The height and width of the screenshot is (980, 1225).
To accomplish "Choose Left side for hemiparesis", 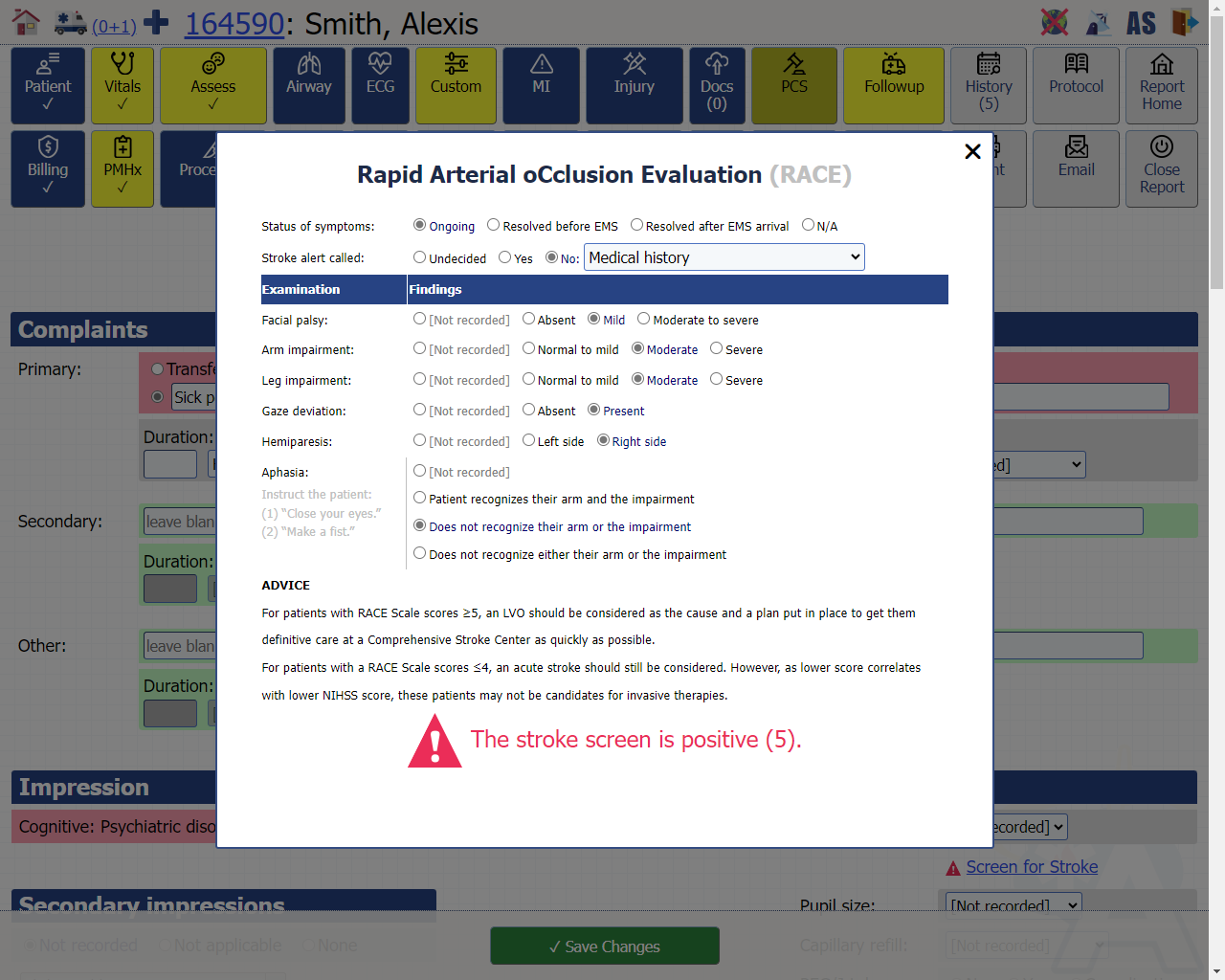I will click(x=529, y=441).
